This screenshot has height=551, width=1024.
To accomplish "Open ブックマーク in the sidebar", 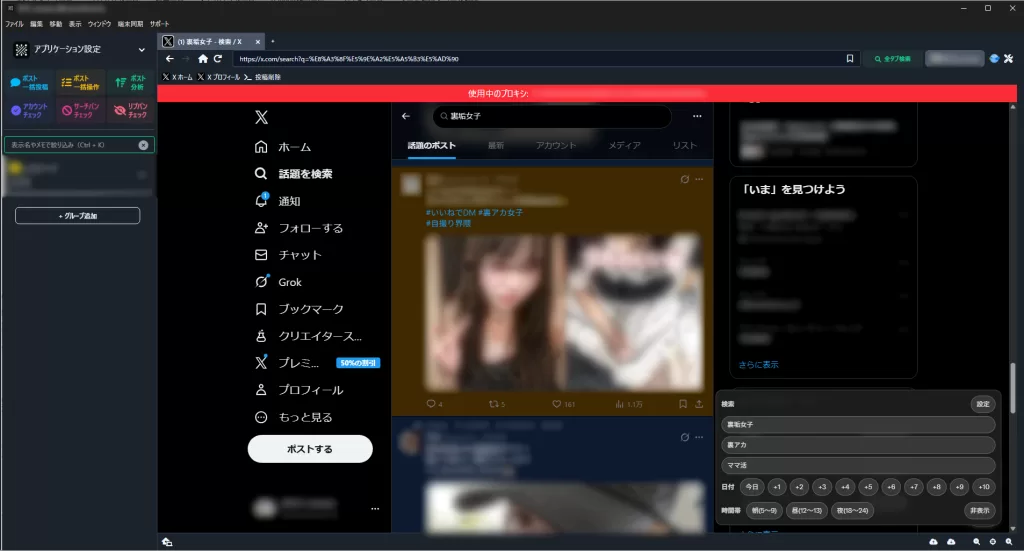I will coord(299,309).
